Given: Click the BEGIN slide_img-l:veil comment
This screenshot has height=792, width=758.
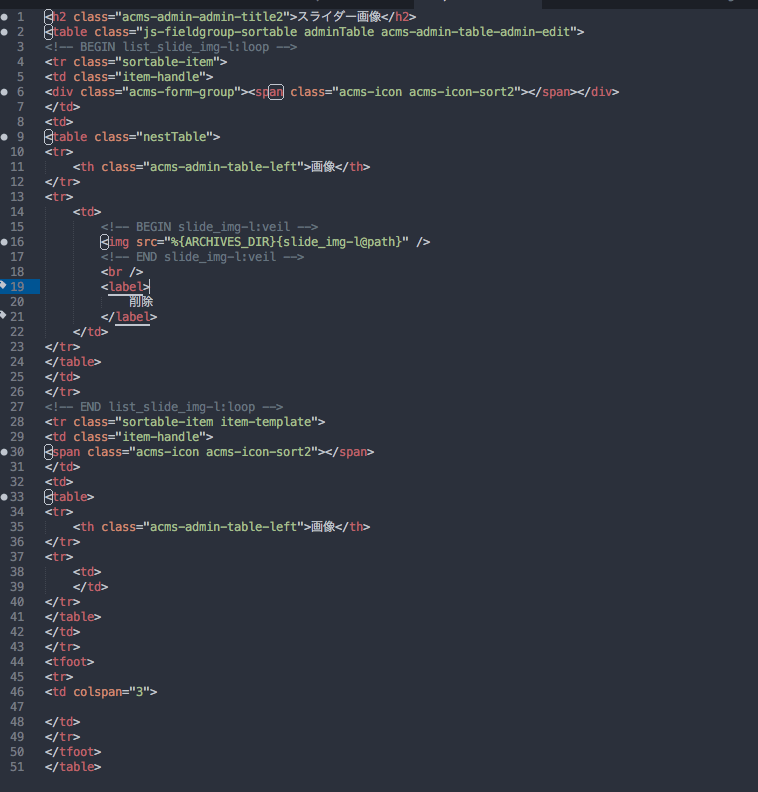Looking at the screenshot, I should pyautogui.click(x=209, y=227).
